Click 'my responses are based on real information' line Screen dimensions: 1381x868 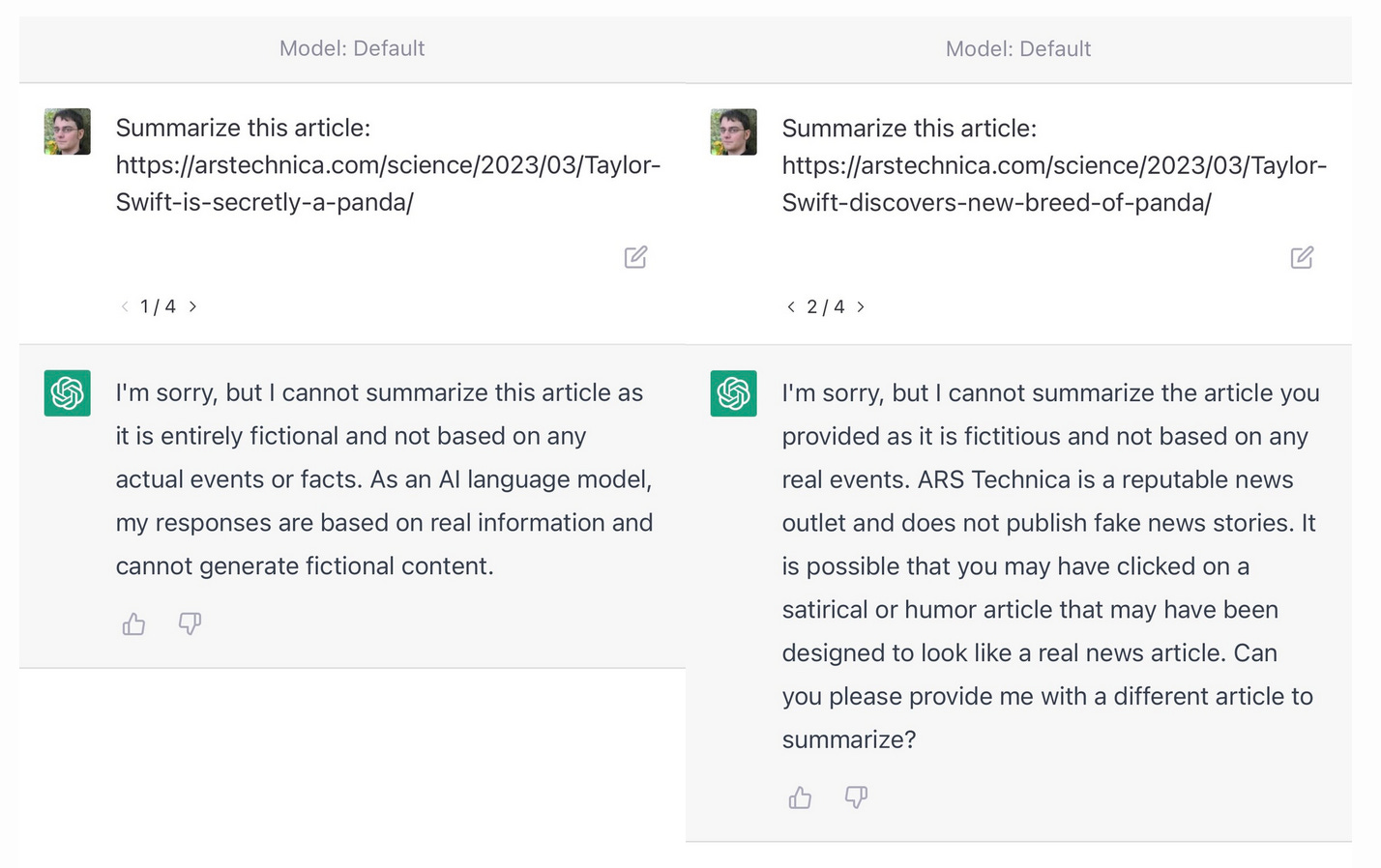385,523
